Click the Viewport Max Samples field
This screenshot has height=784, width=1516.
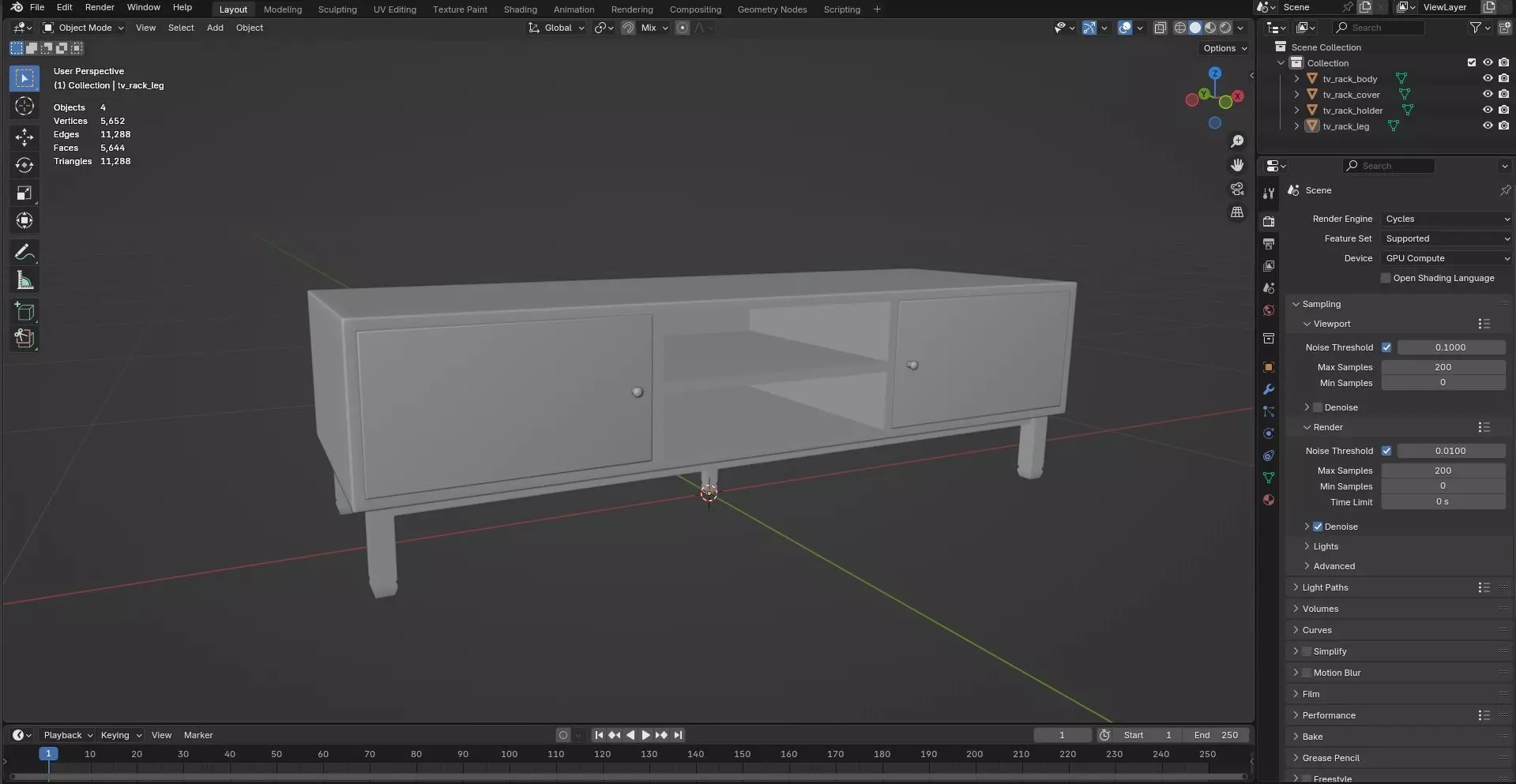1443,367
